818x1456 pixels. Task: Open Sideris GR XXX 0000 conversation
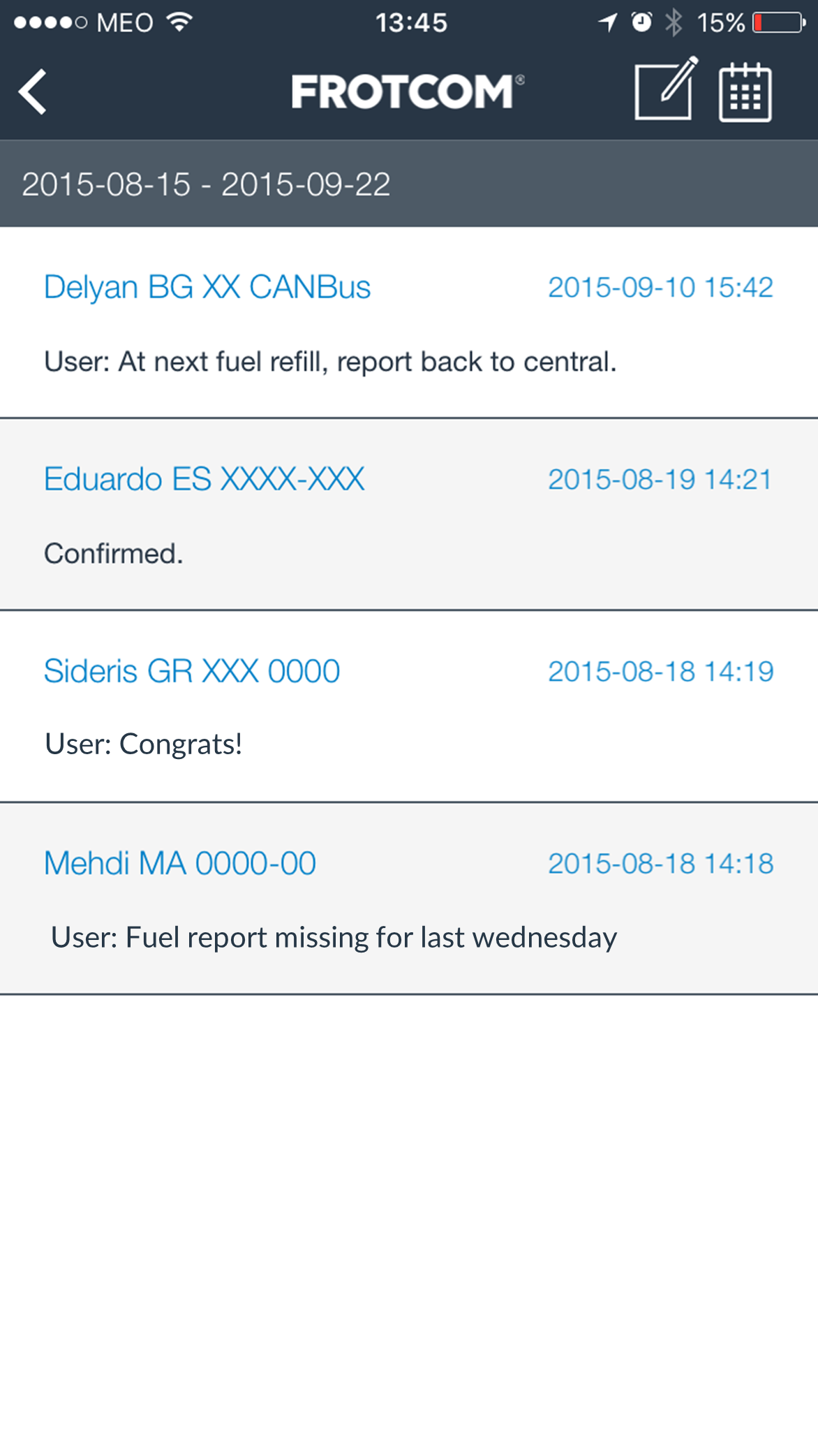[192, 671]
